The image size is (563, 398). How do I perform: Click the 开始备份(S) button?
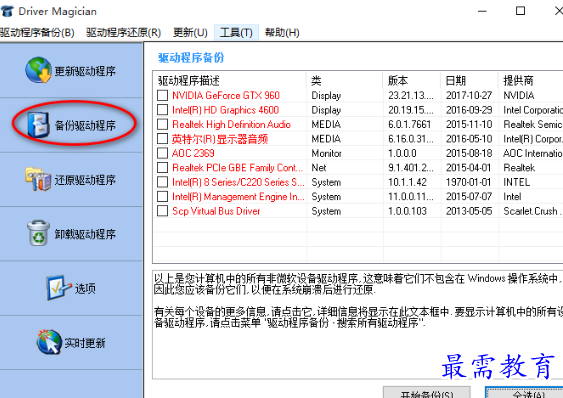(x=427, y=393)
